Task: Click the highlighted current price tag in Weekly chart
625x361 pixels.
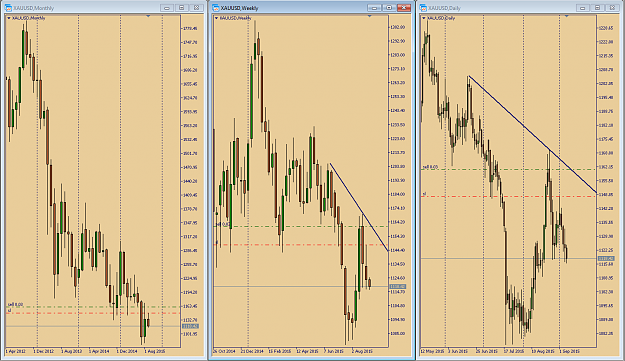Action: click(398, 286)
